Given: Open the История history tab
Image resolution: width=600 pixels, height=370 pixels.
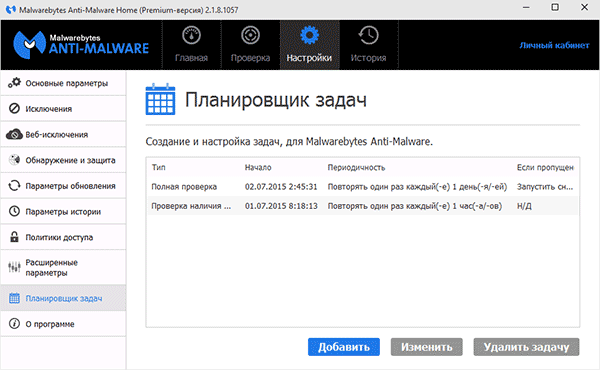Looking at the screenshot, I should [x=368, y=45].
